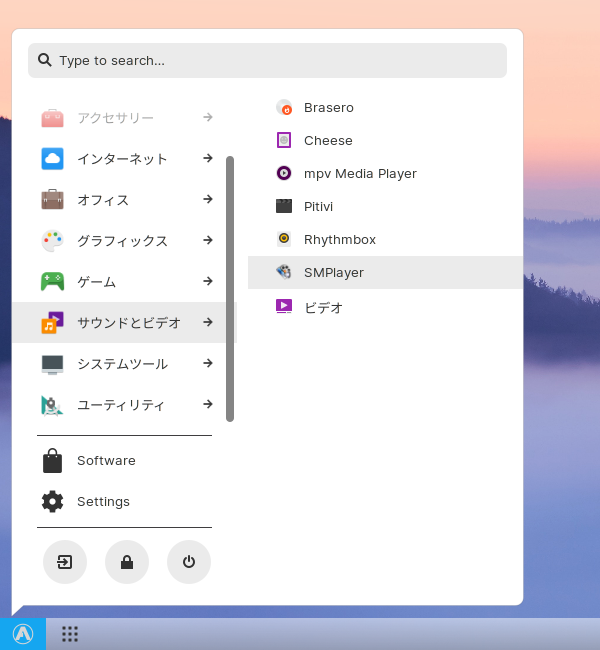Screen dimensions: 600x650
Task: Click the magnifier icon in search bar
Action: [45, 60]
